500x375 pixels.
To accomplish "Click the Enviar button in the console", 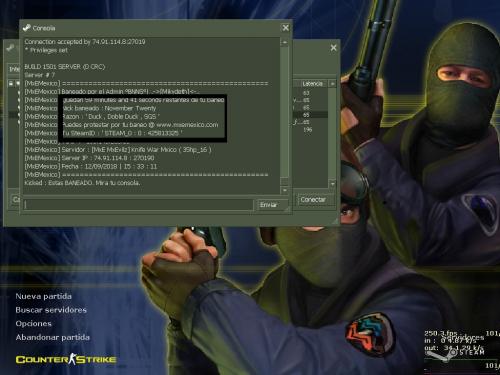I will [271, 205].
